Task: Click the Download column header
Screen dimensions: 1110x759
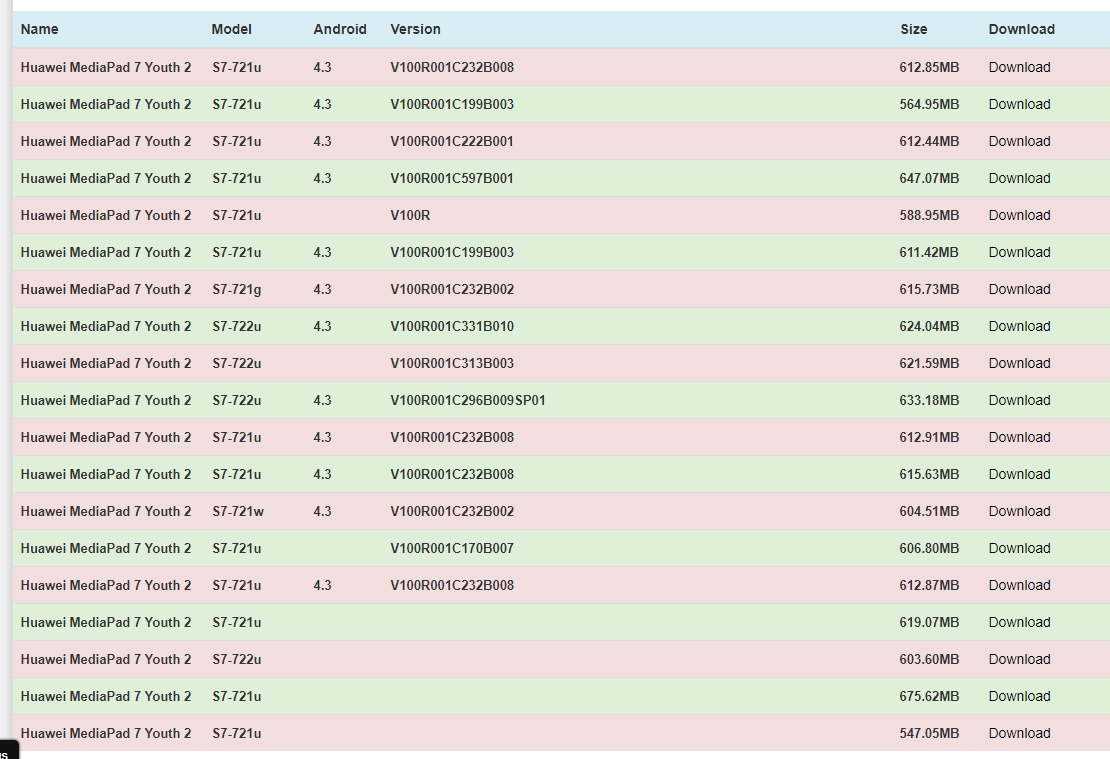Action: (1022, 29)
